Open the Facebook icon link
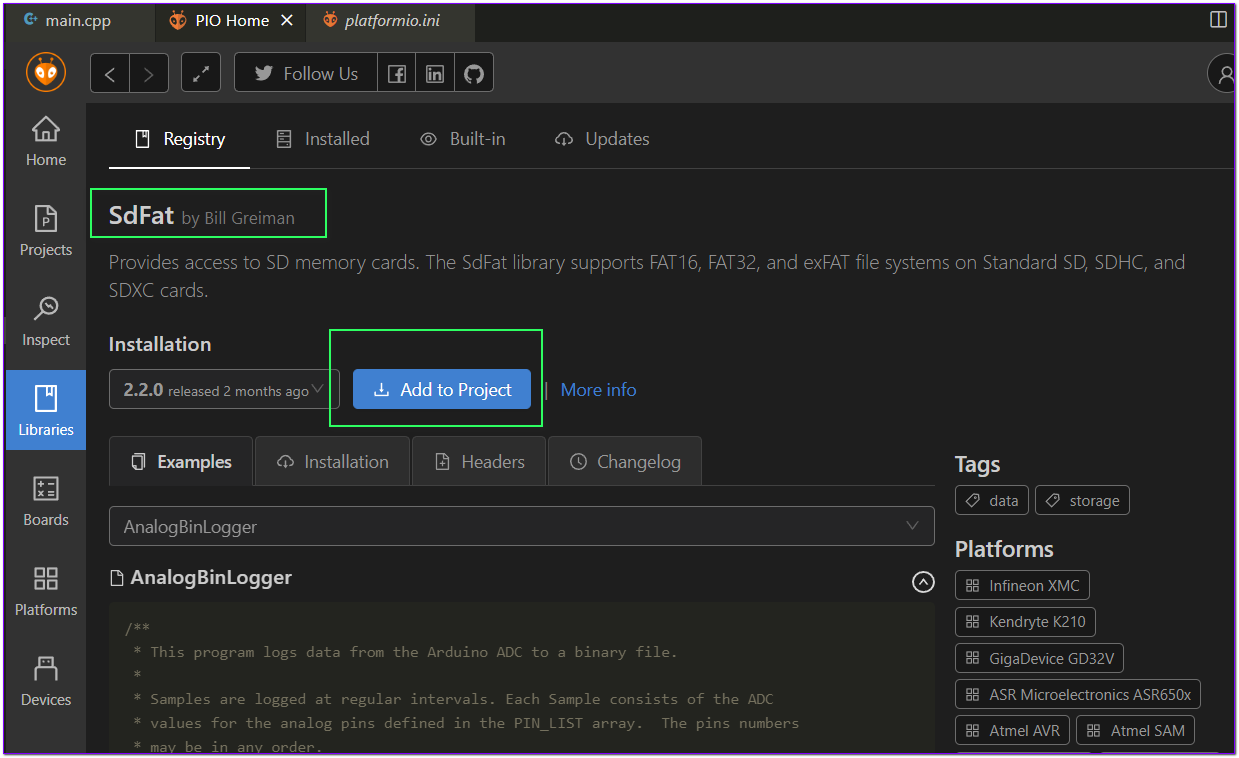Screen dimensions: 1239x758 (397, 73)
